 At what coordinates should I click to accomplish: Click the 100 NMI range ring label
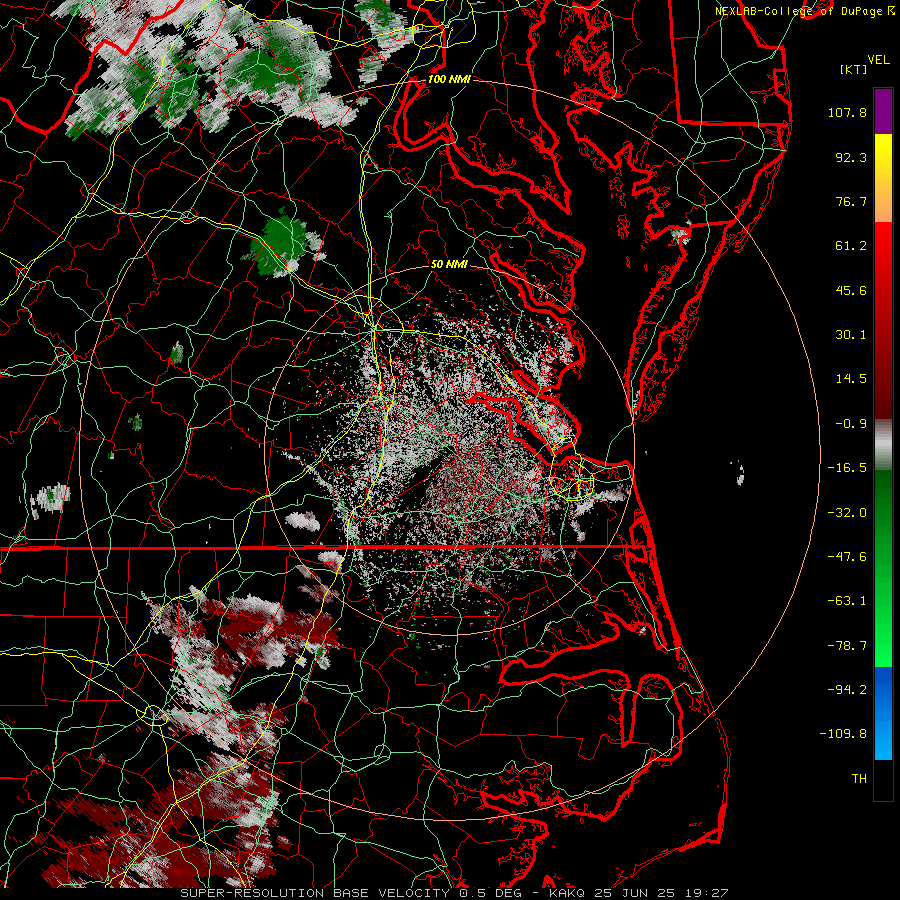(x=449, y=79)
